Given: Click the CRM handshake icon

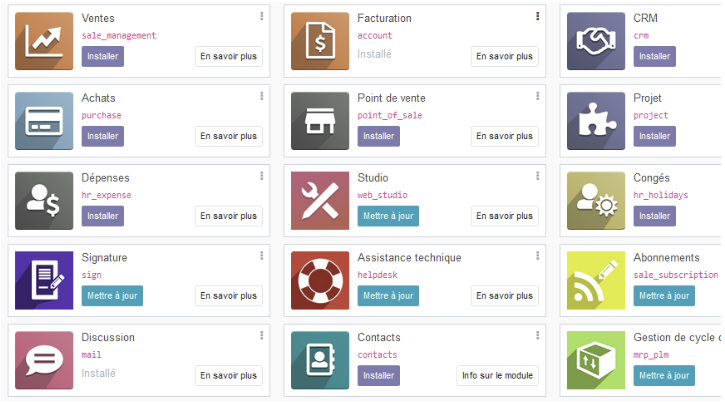Looking at the screenshot, I should click(596, 41).
